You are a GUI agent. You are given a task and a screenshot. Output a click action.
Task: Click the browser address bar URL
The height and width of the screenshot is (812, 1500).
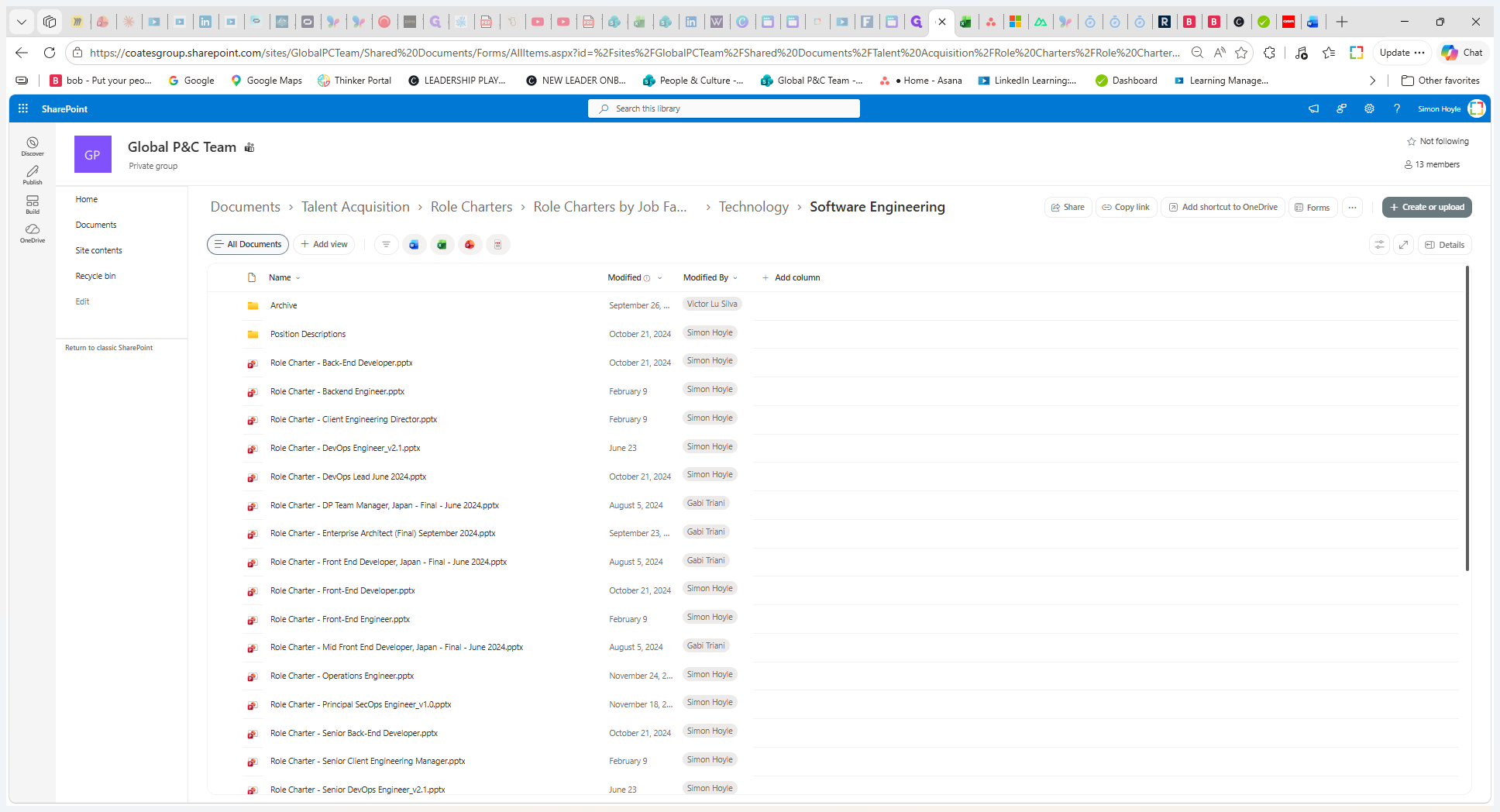pyautogui.click(x=635, y=53)
